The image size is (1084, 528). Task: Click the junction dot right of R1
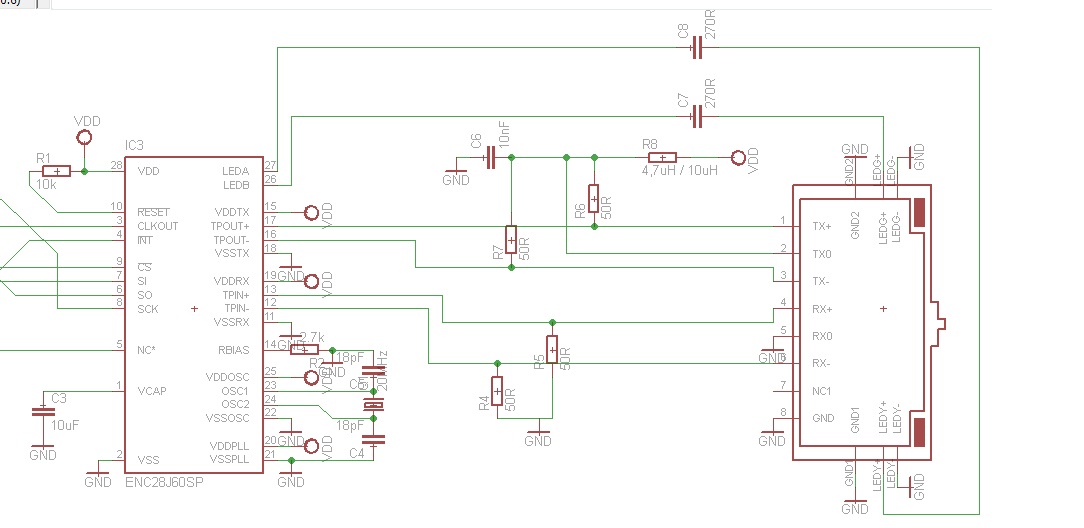tap(84, 171)
